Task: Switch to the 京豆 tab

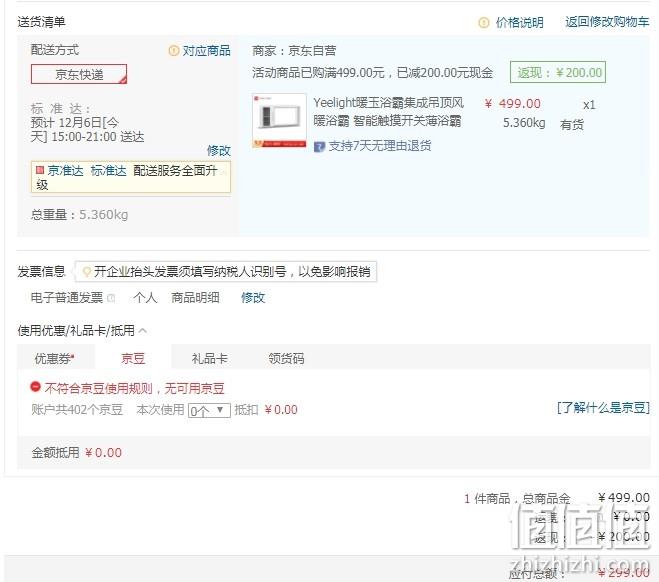Action: 133,358
